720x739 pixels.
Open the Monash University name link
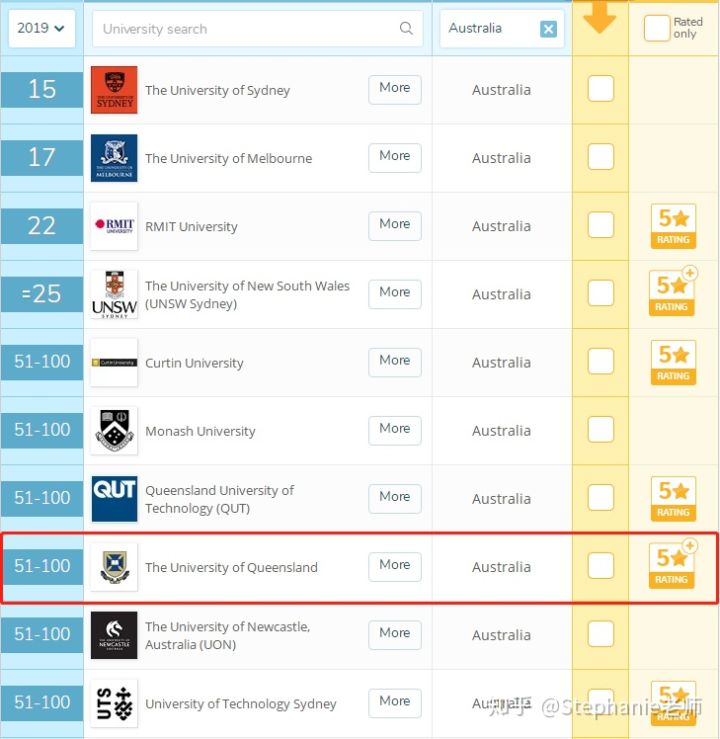point(200,431)
